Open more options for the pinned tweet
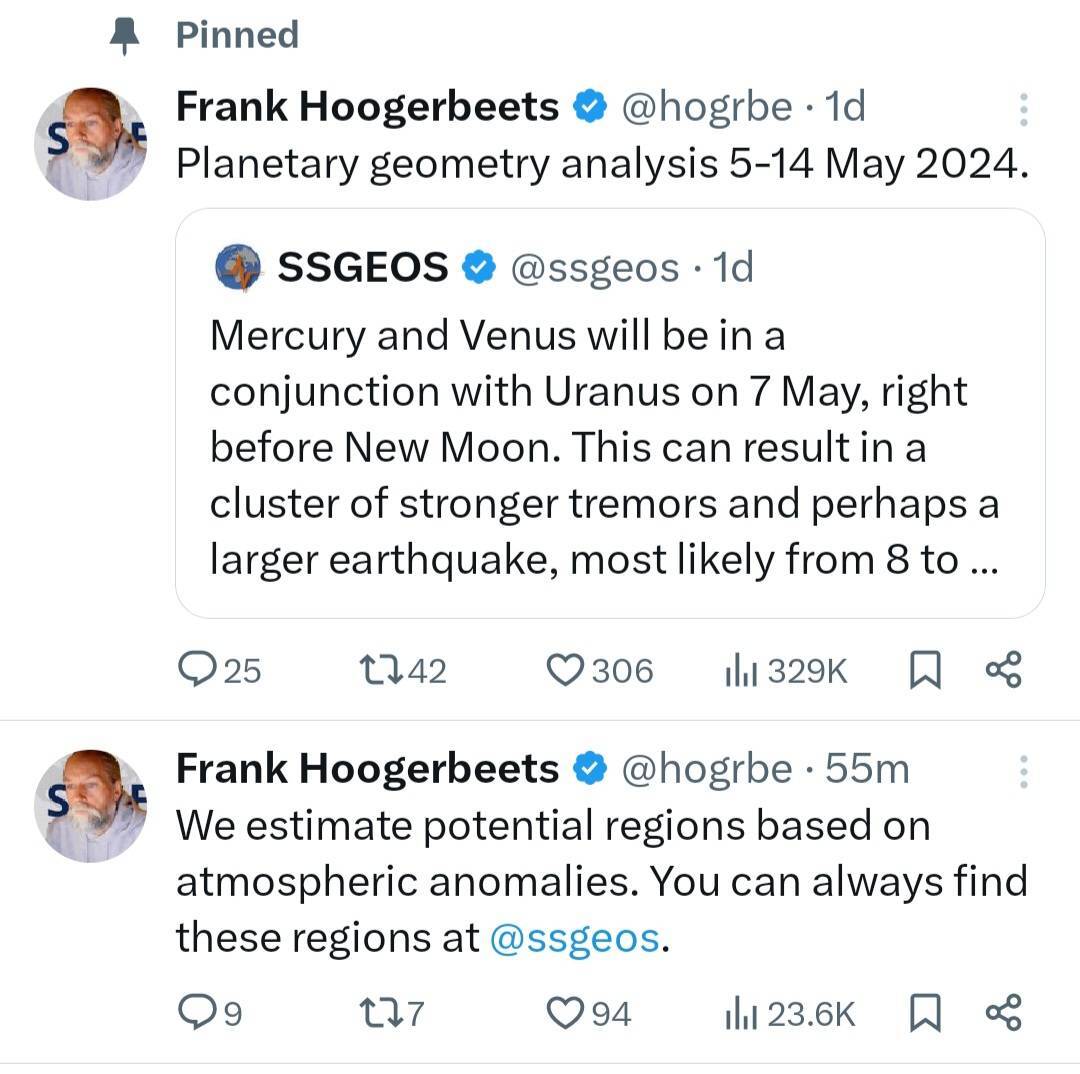 (1023, 109)
